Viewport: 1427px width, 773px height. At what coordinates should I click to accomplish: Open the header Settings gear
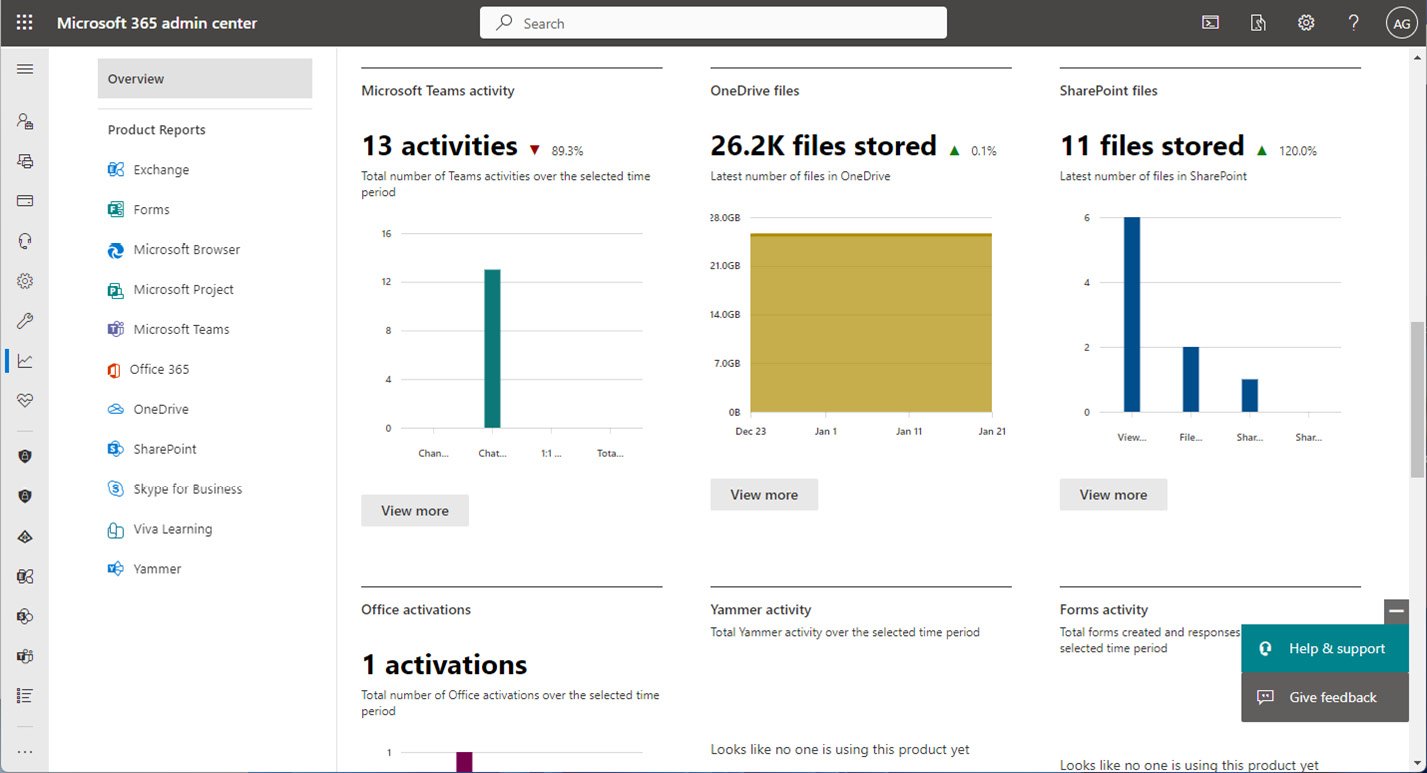click(1306, 23)
